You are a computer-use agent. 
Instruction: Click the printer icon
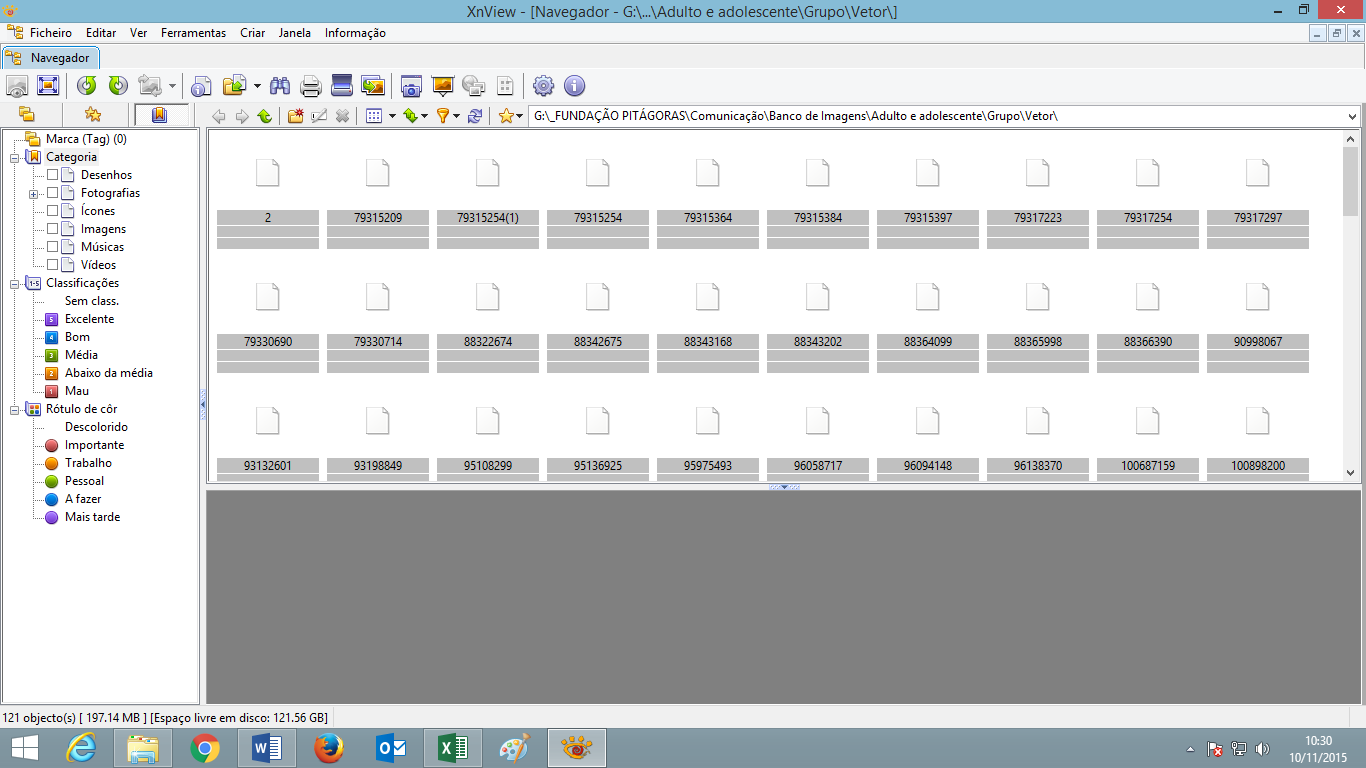pyautogui.click(x=311, y=86)
